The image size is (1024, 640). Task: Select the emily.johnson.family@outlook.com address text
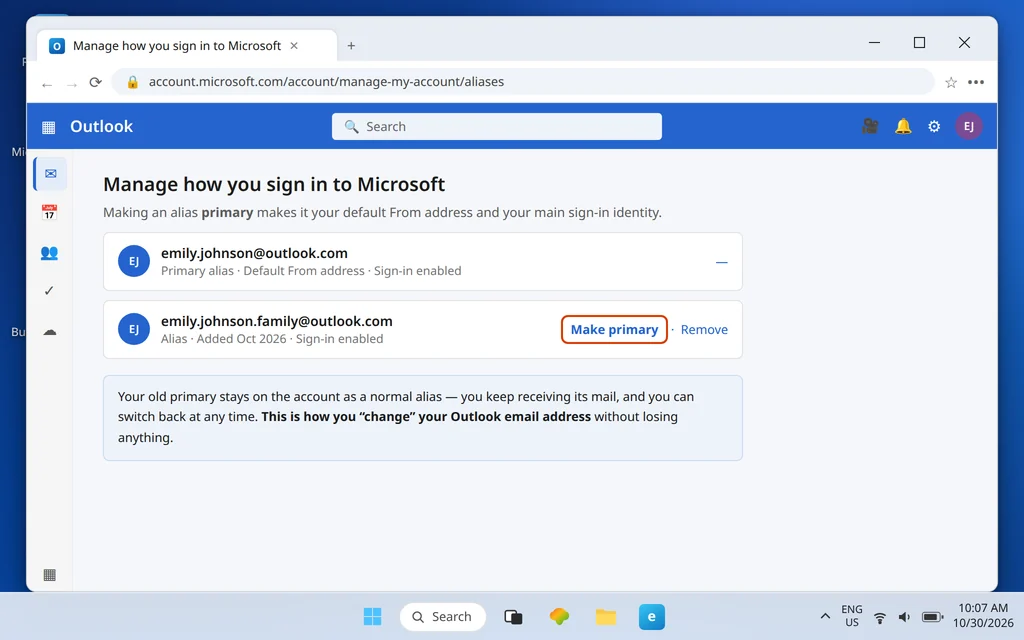277,321
